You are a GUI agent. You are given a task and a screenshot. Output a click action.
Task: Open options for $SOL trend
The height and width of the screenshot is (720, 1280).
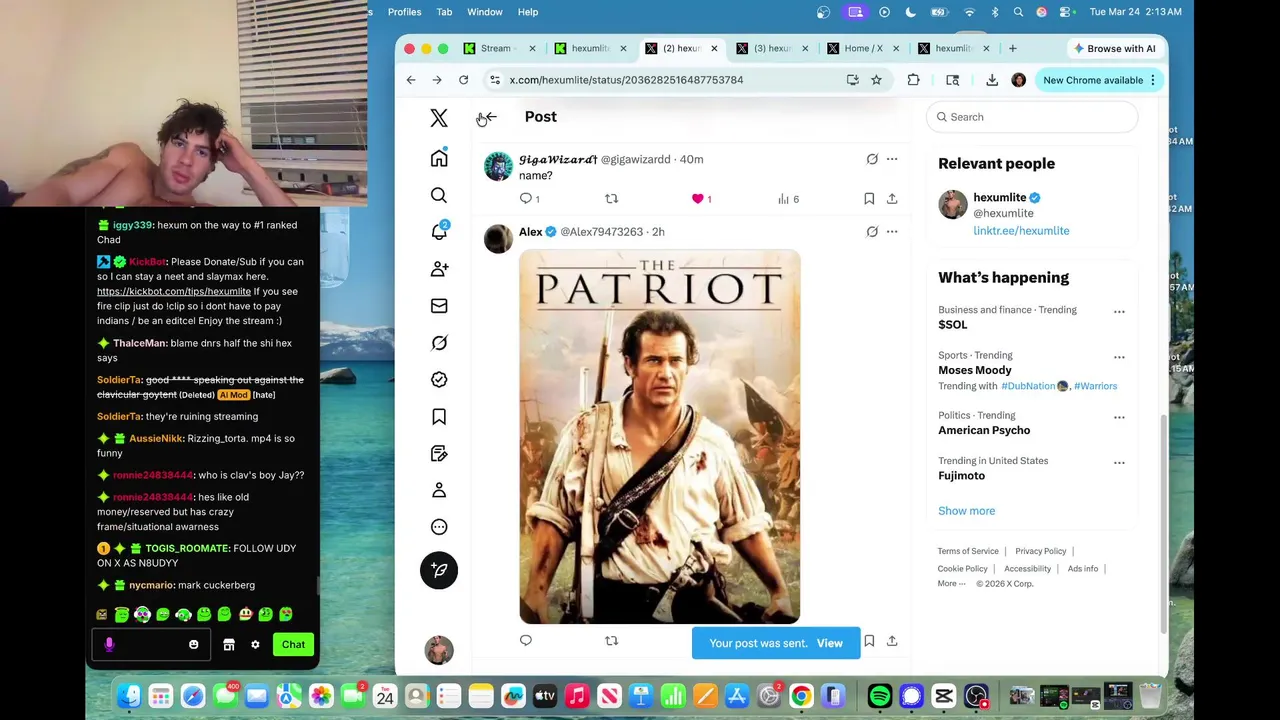[x=1119, y=312]
